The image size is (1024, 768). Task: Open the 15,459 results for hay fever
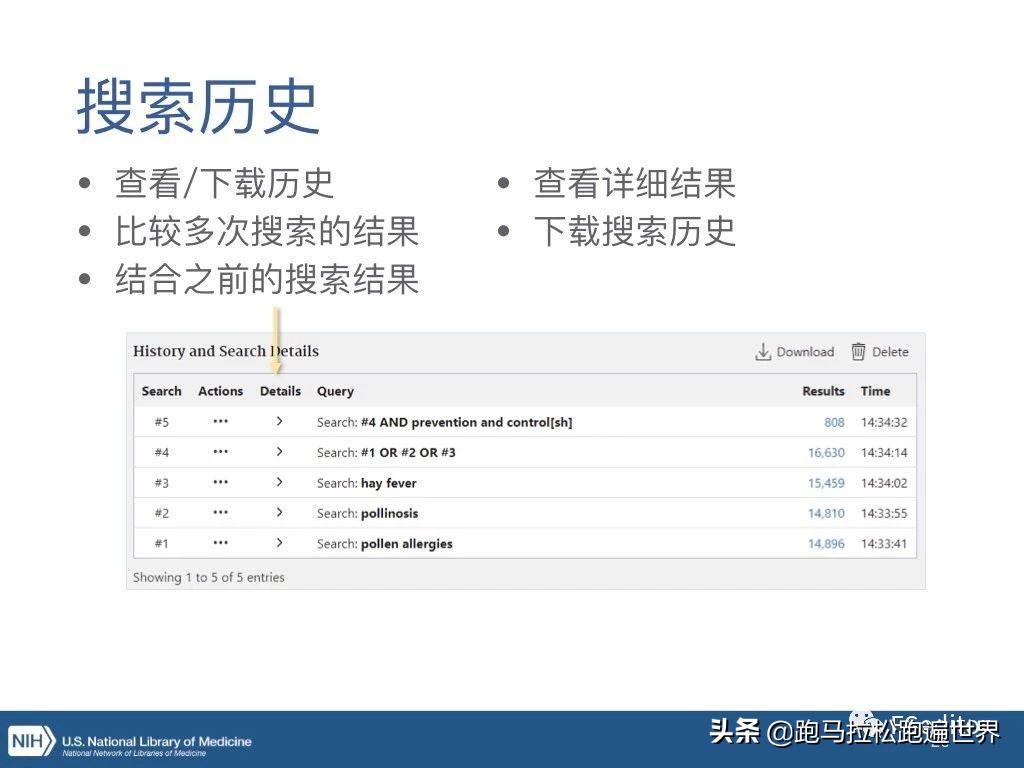click(824, 482)
